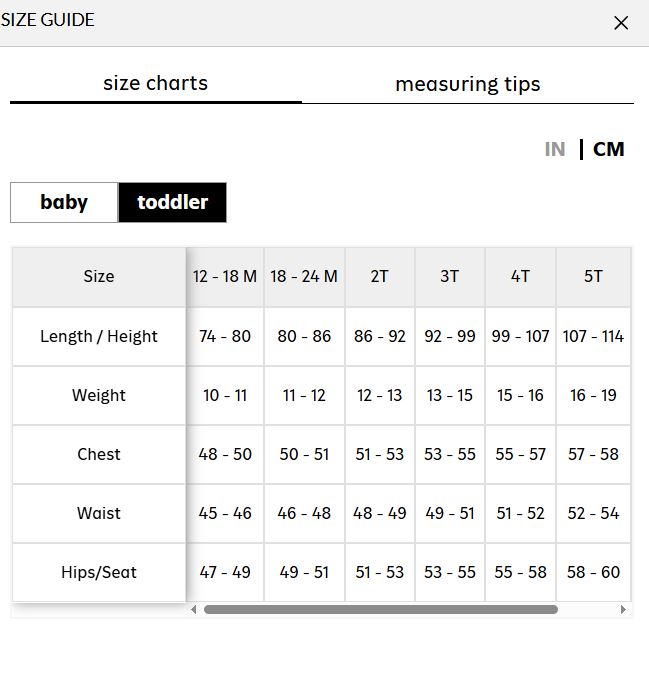Click the 3T waist cell 49 - 51
The height and width of the screenshot is (687, 649).
(x=450, y=513)
